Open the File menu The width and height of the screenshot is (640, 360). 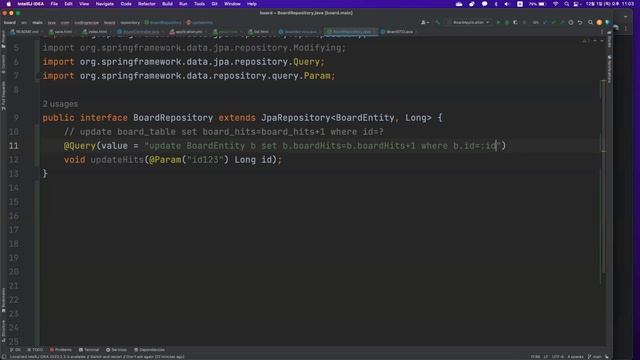pos(54,4)
